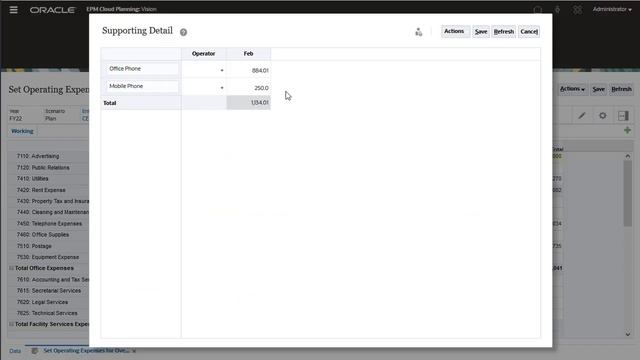The width and height of the screenshot is (640, 360).
Task: Edit the Office Phone label field
Action: click(x=141, y=69)
